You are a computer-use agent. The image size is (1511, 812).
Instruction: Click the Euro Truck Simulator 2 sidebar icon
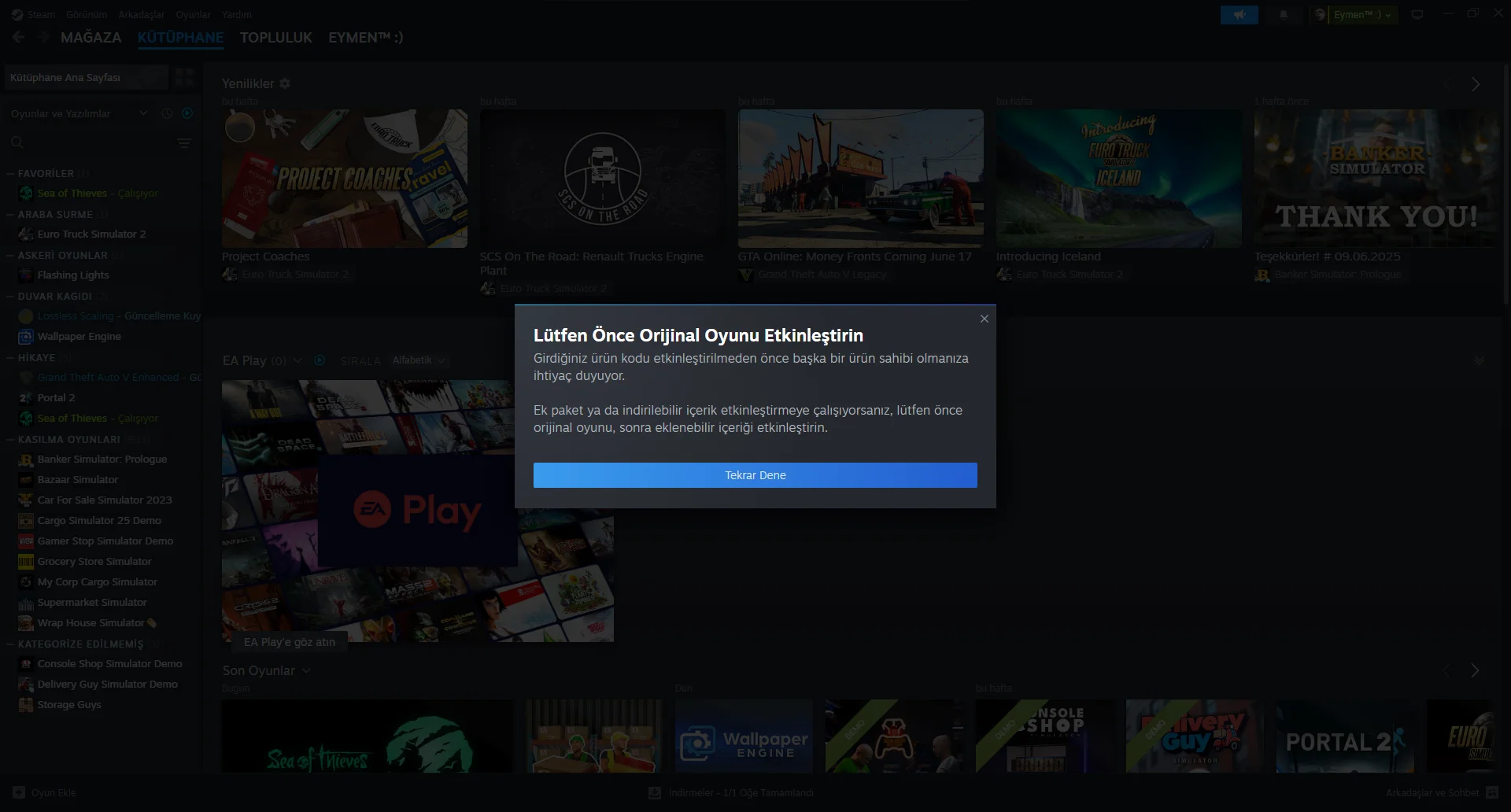click(26, 234)
